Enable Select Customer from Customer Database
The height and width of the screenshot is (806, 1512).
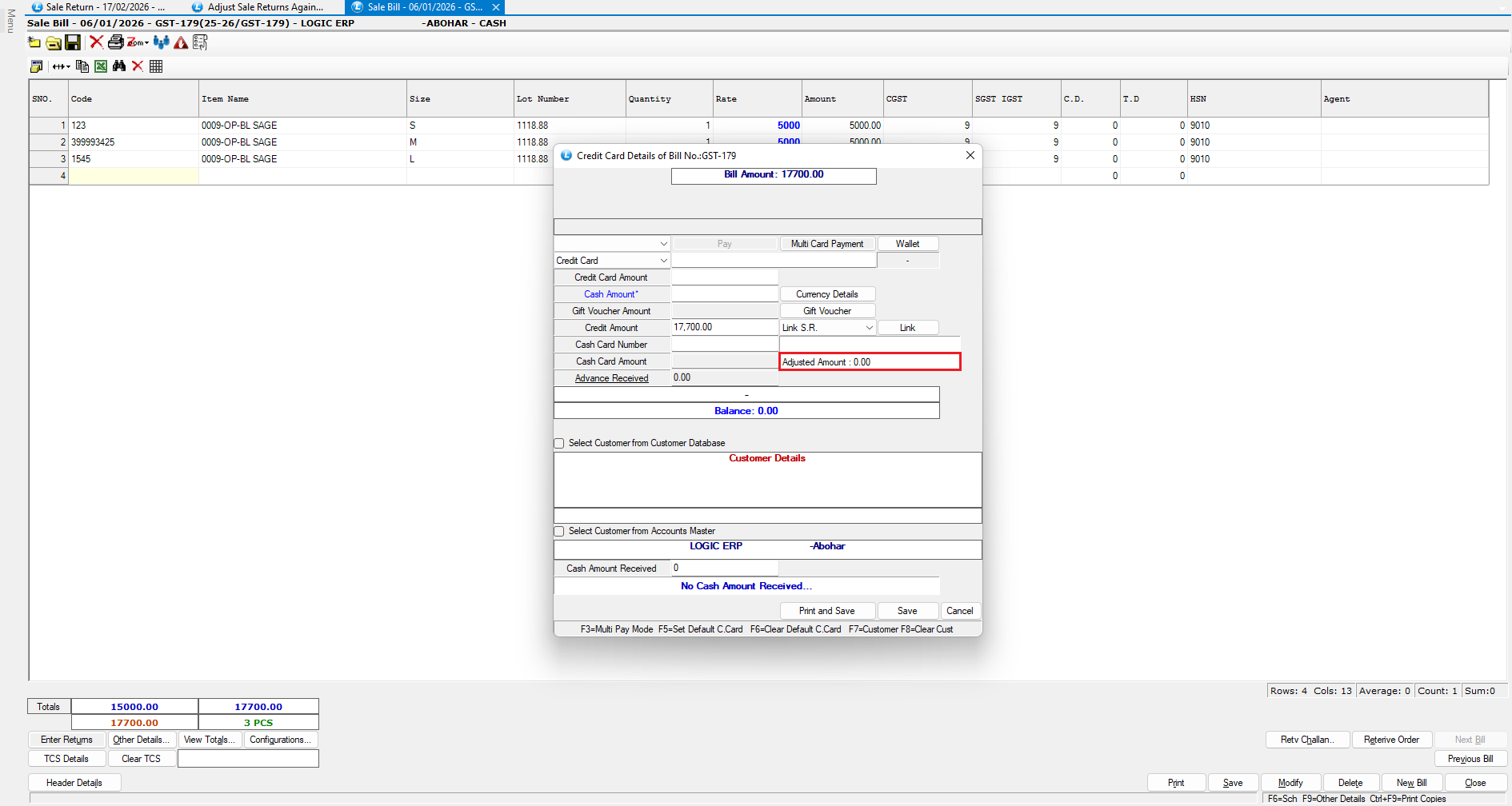pyautogui.click(x=559, y=443)
